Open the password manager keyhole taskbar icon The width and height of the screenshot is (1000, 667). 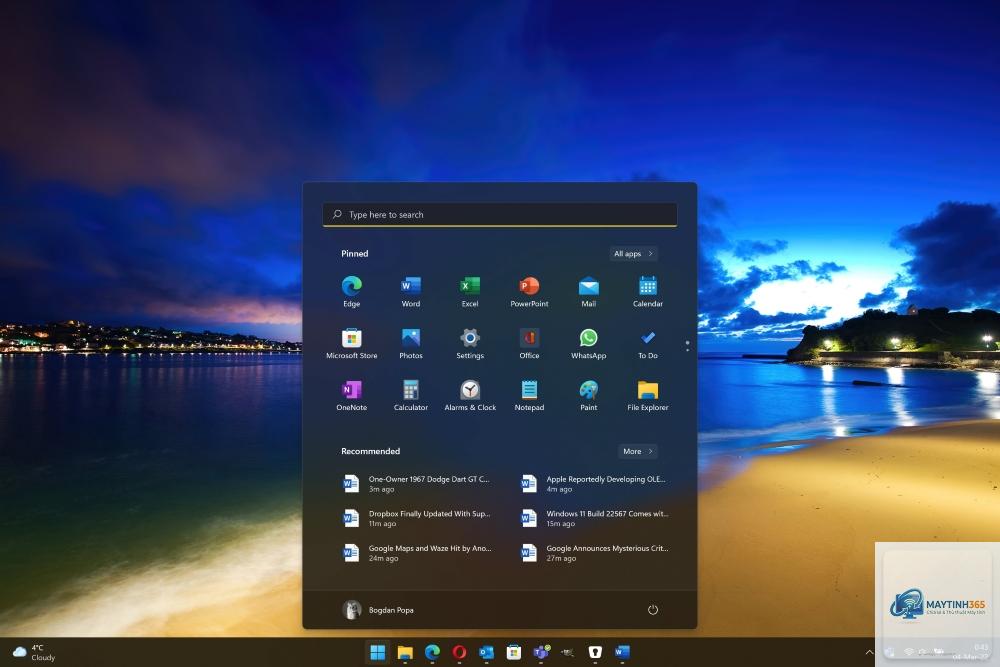(595, 652)
